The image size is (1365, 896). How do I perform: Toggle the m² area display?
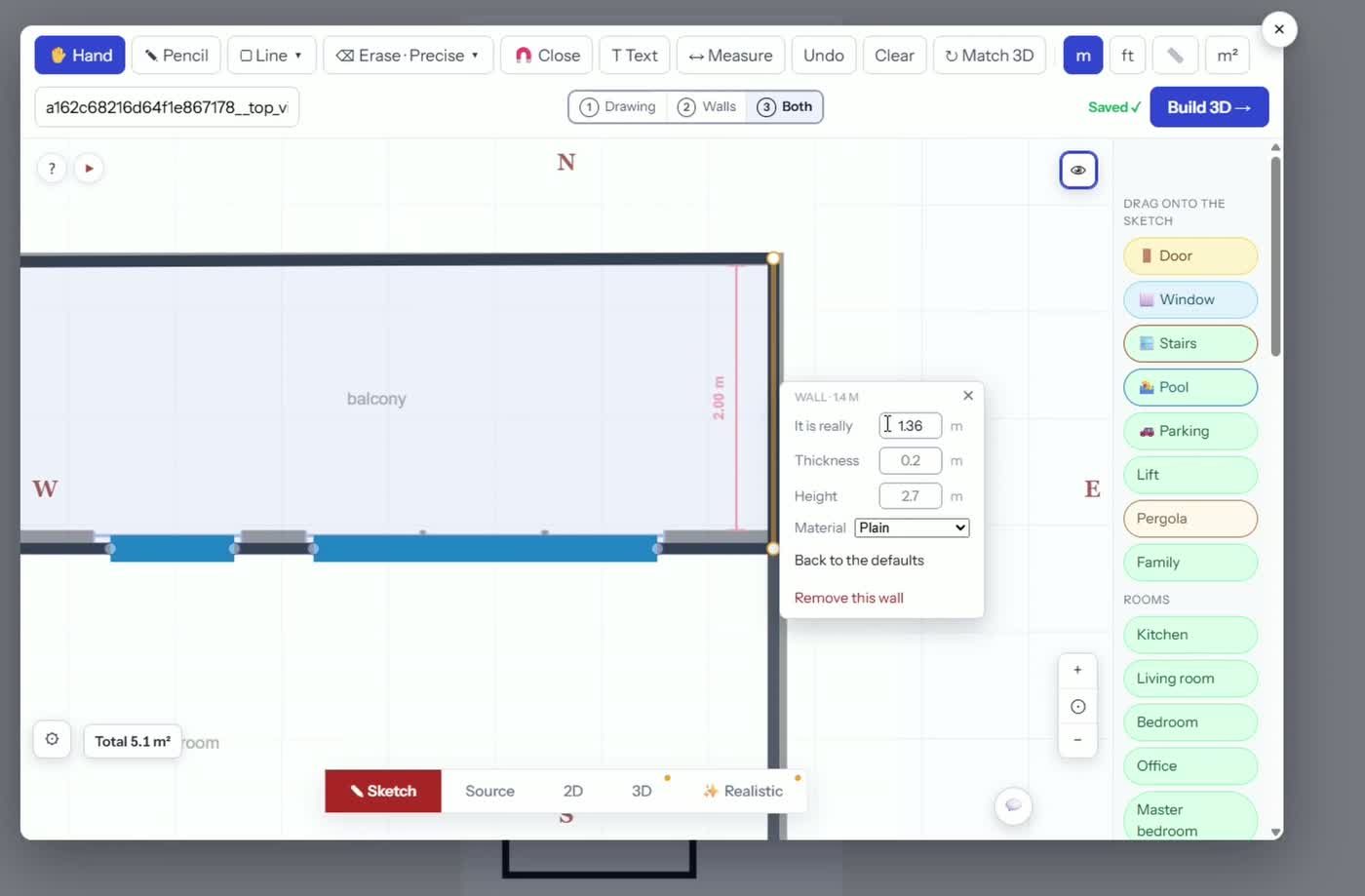1228,56
